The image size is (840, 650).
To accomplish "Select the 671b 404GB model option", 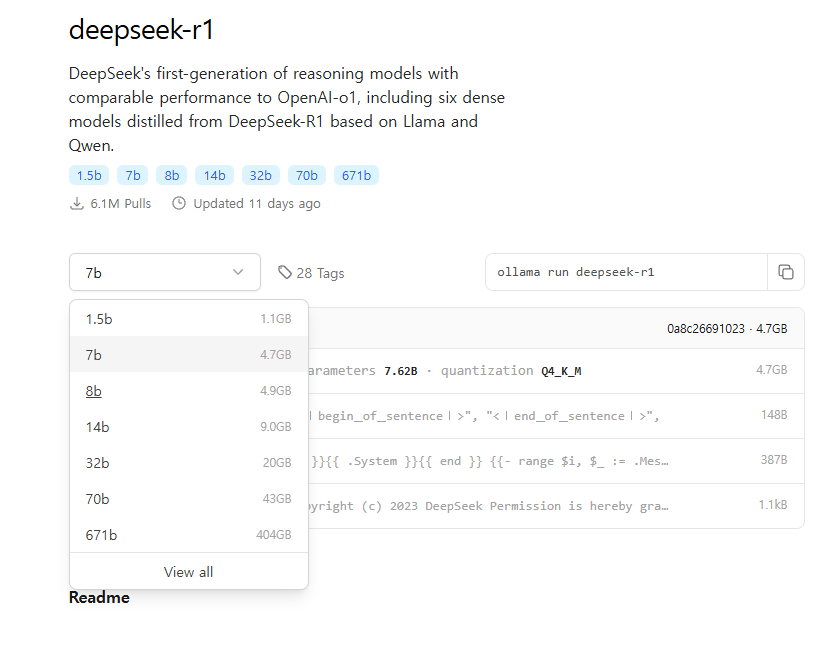I will click(x=188, y=535).
